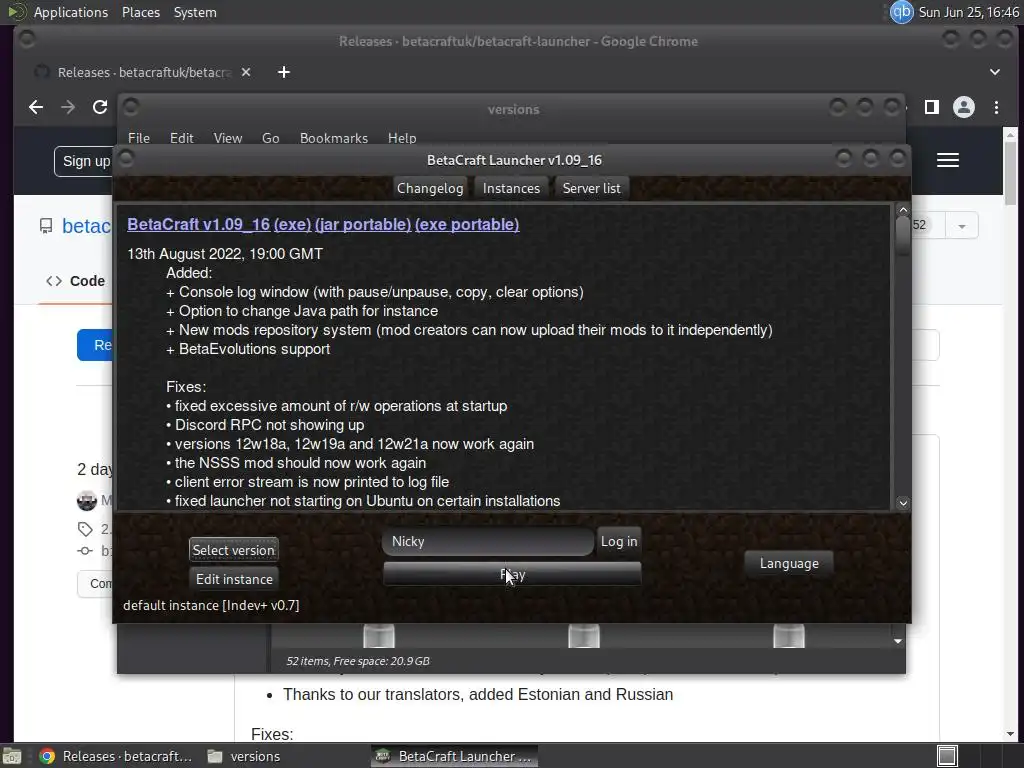Click Chrome page scrollbar up arrow
The width and height of the screenshot is (1024, 768).
(x=1010, y=135)
